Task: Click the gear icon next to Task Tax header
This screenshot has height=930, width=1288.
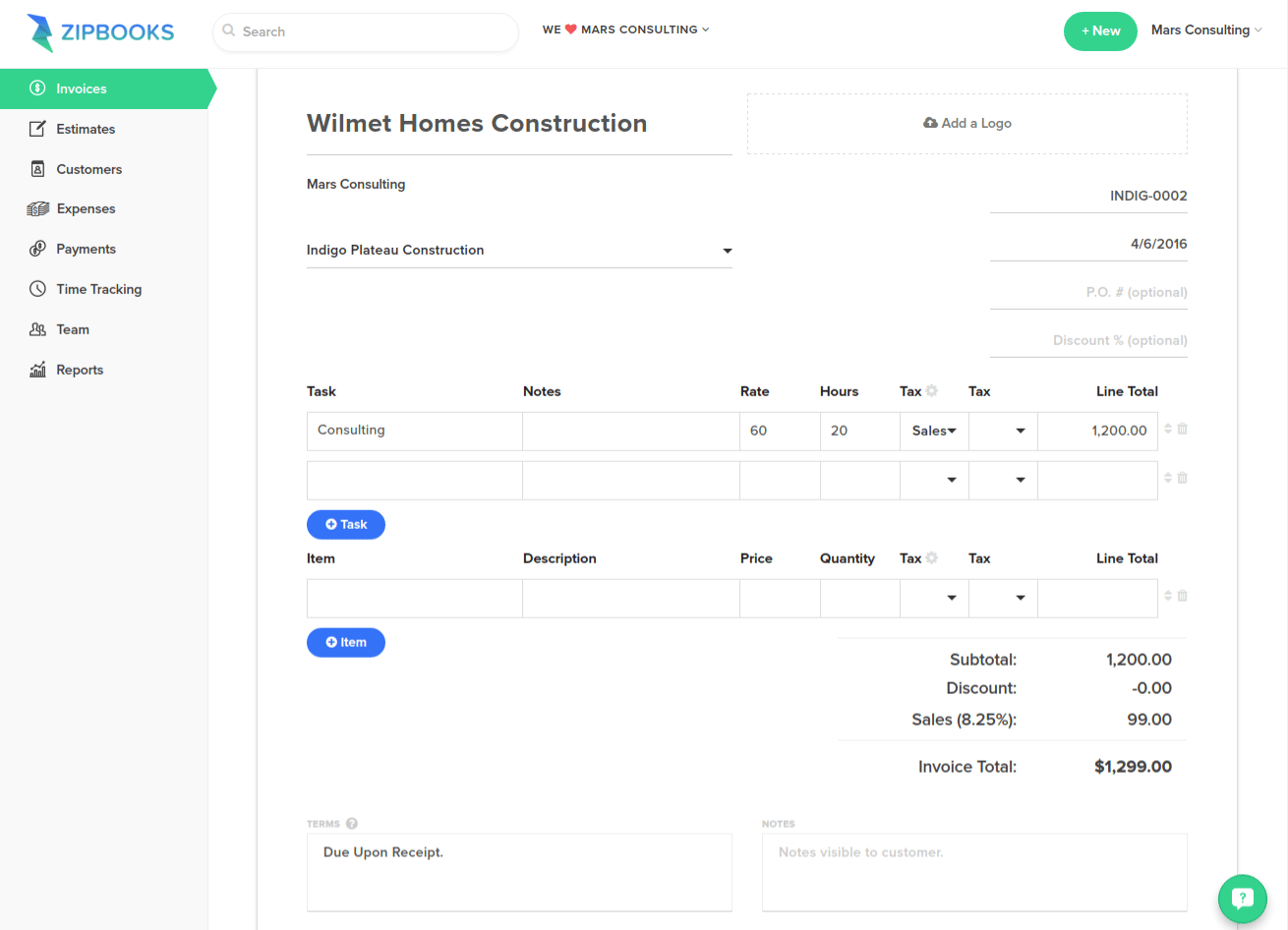Action: coord(932,390)
